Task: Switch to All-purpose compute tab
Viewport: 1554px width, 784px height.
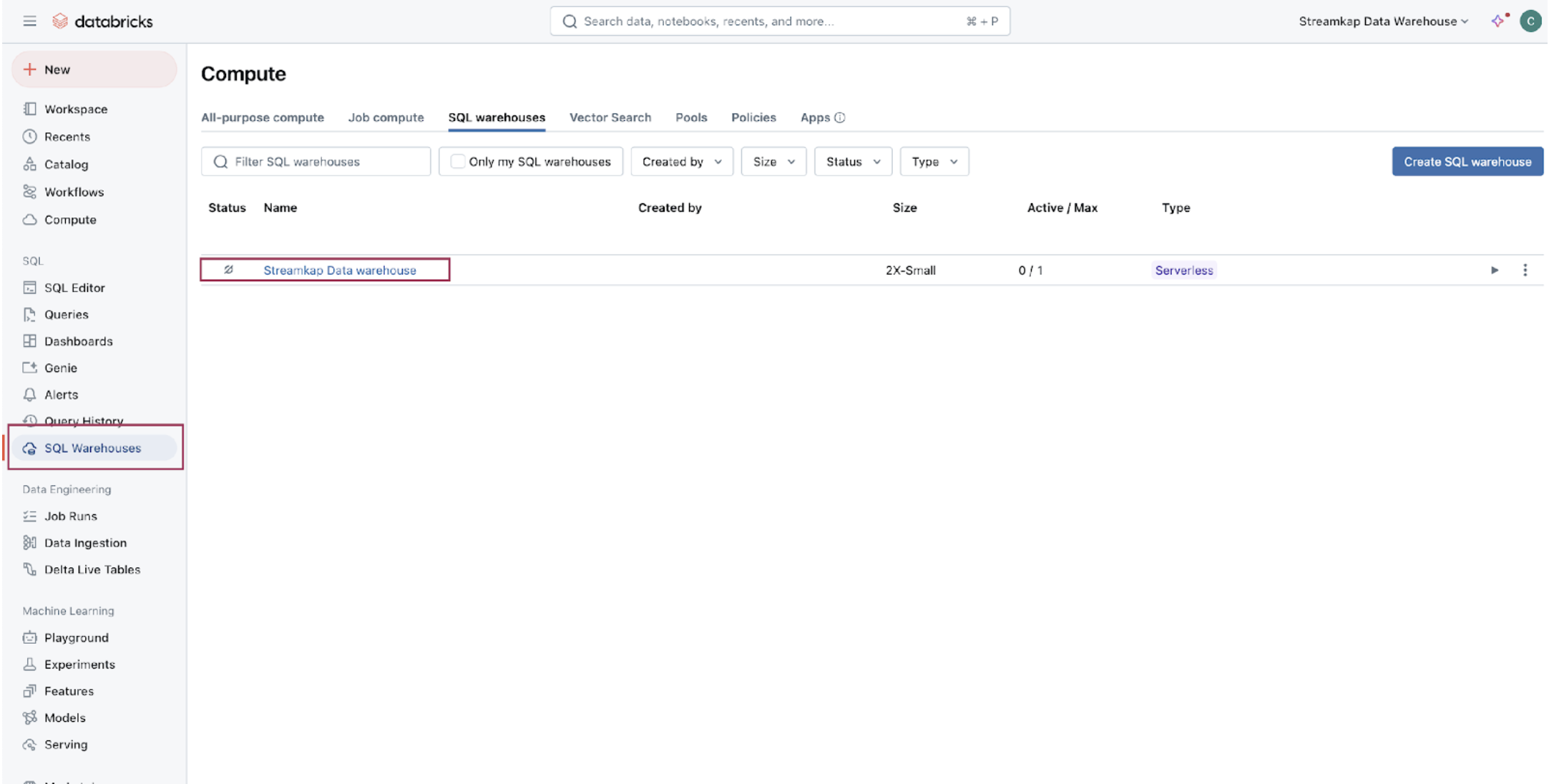Action: [263, 117]
